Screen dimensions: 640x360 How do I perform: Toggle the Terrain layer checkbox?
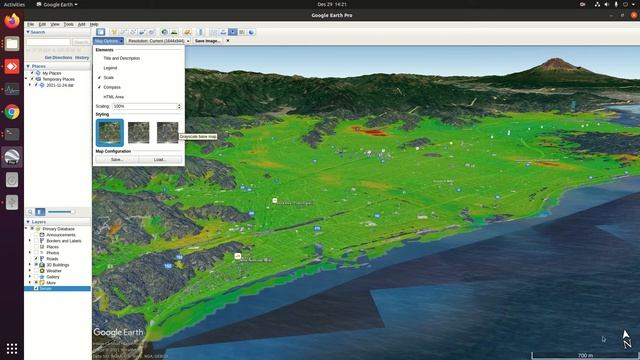point(36,289)
